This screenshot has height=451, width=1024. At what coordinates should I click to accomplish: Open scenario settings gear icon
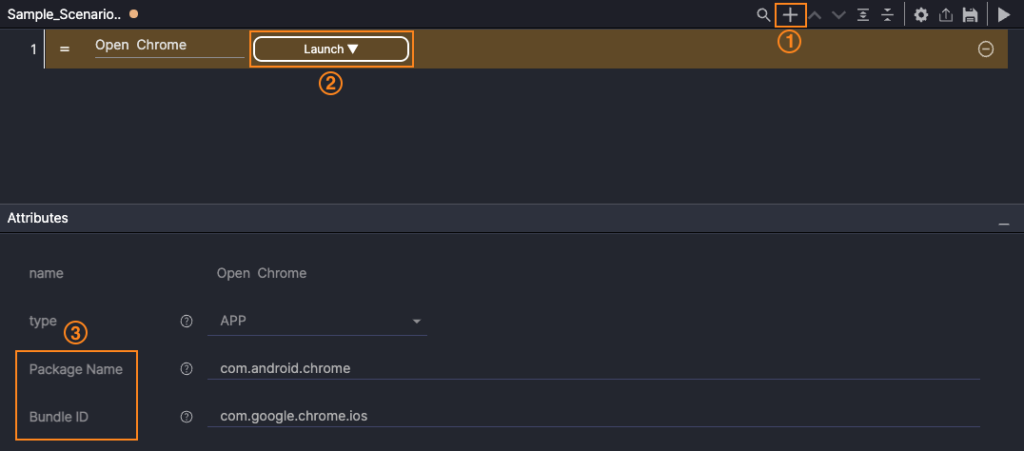(921, 15)
